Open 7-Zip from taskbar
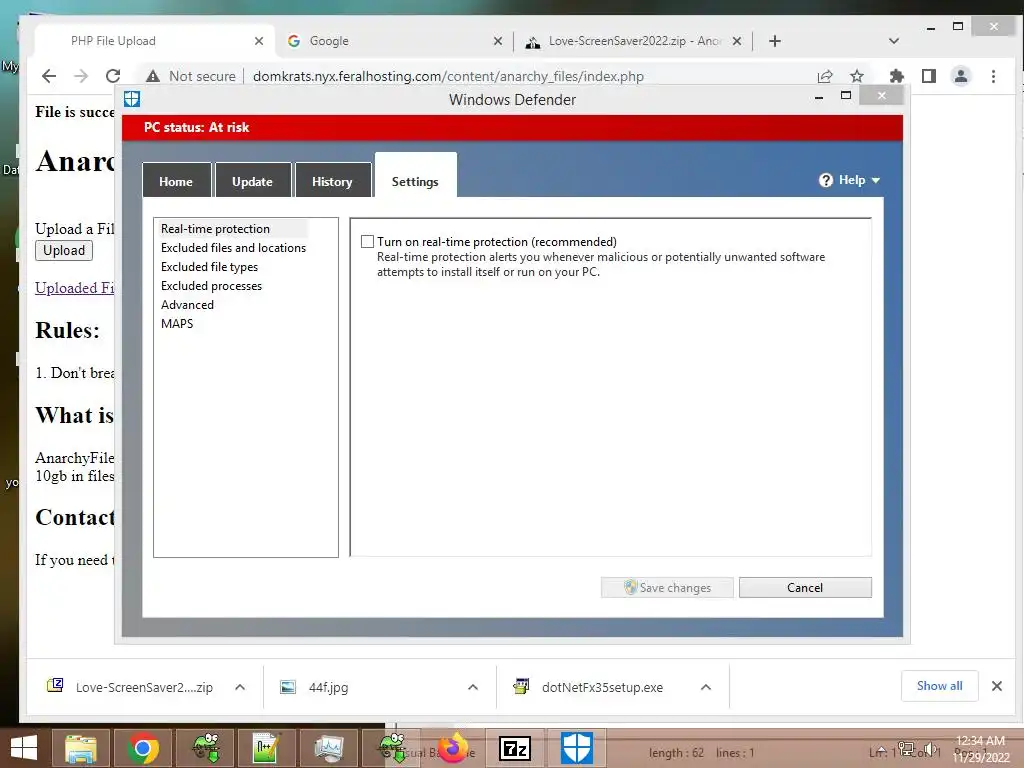Viewport: 1024px width, 768px height. [515, 748]
